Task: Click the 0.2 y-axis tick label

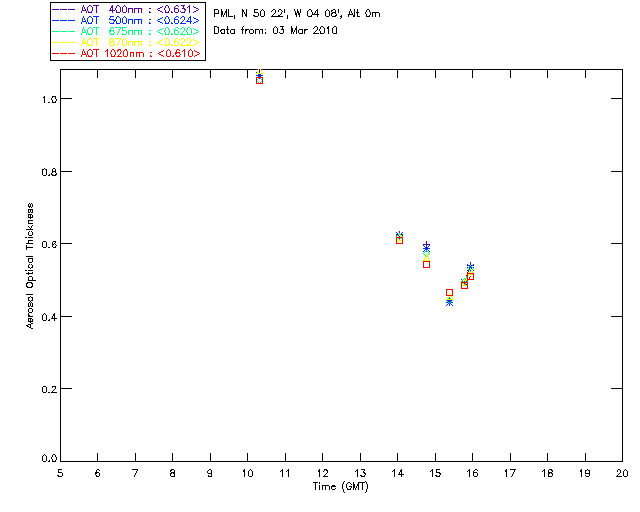Action: [x=49, y=389]
